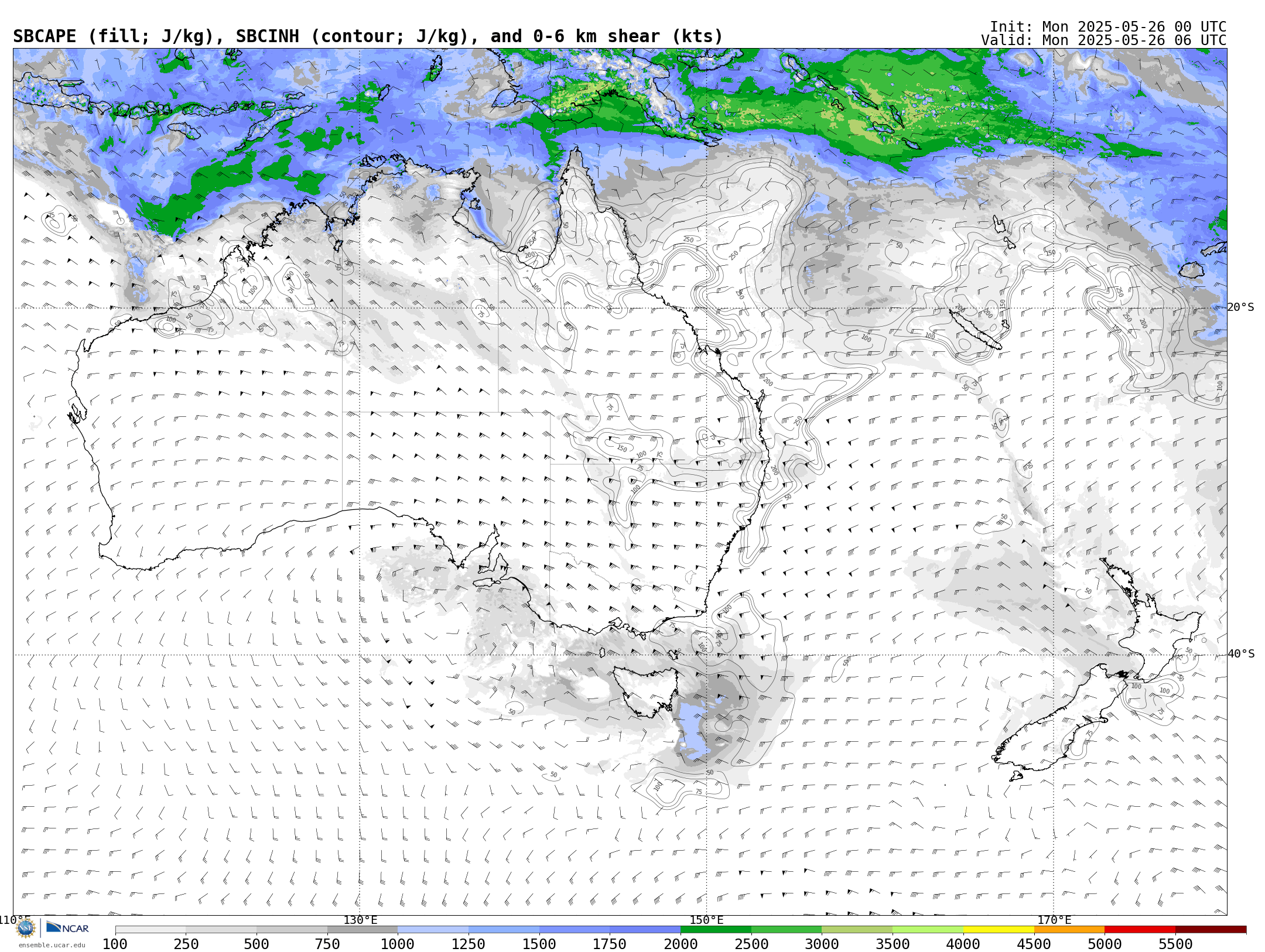
Task: Pick the green 2500–3000 colorbar swatch
Action: [787, 930]
